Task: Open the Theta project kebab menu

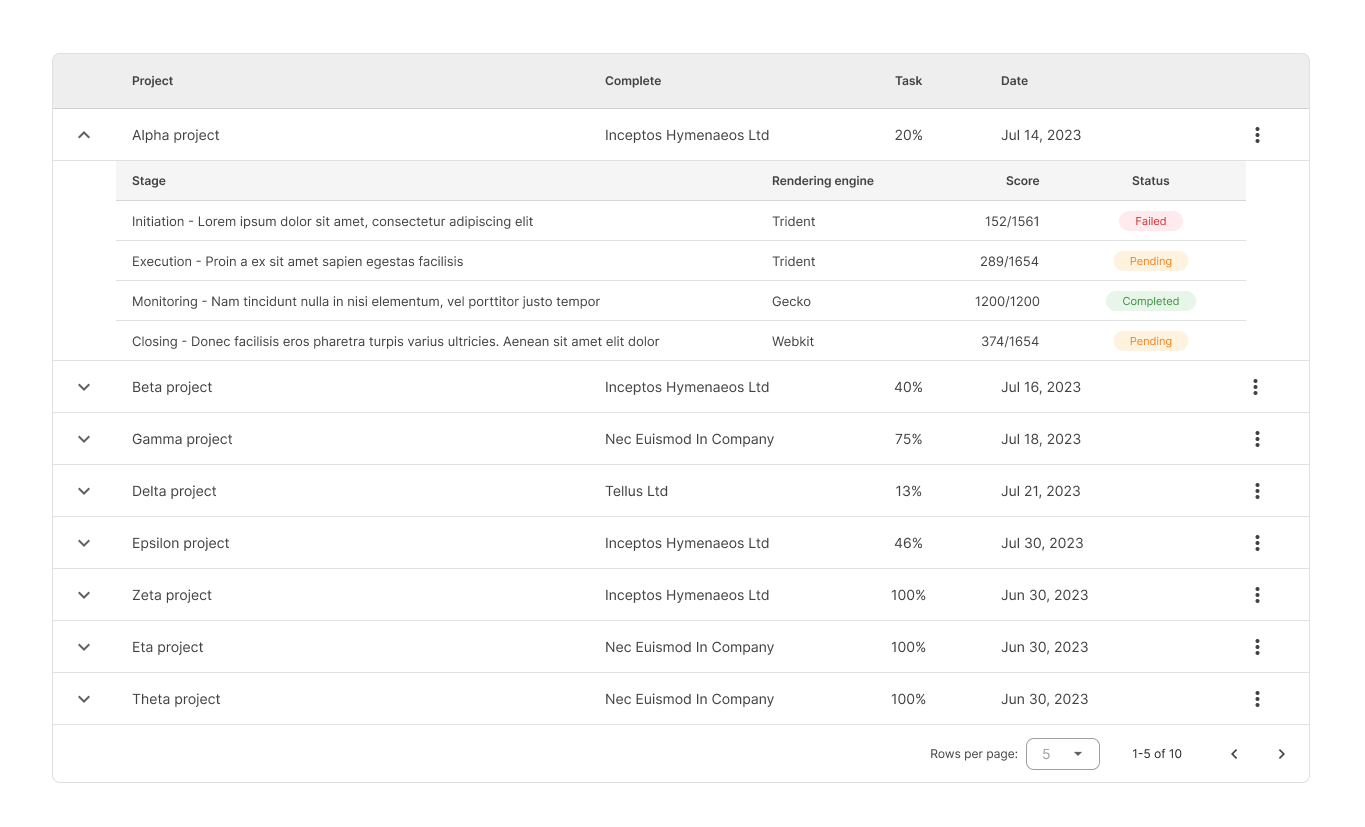Action: [1257, 699]
